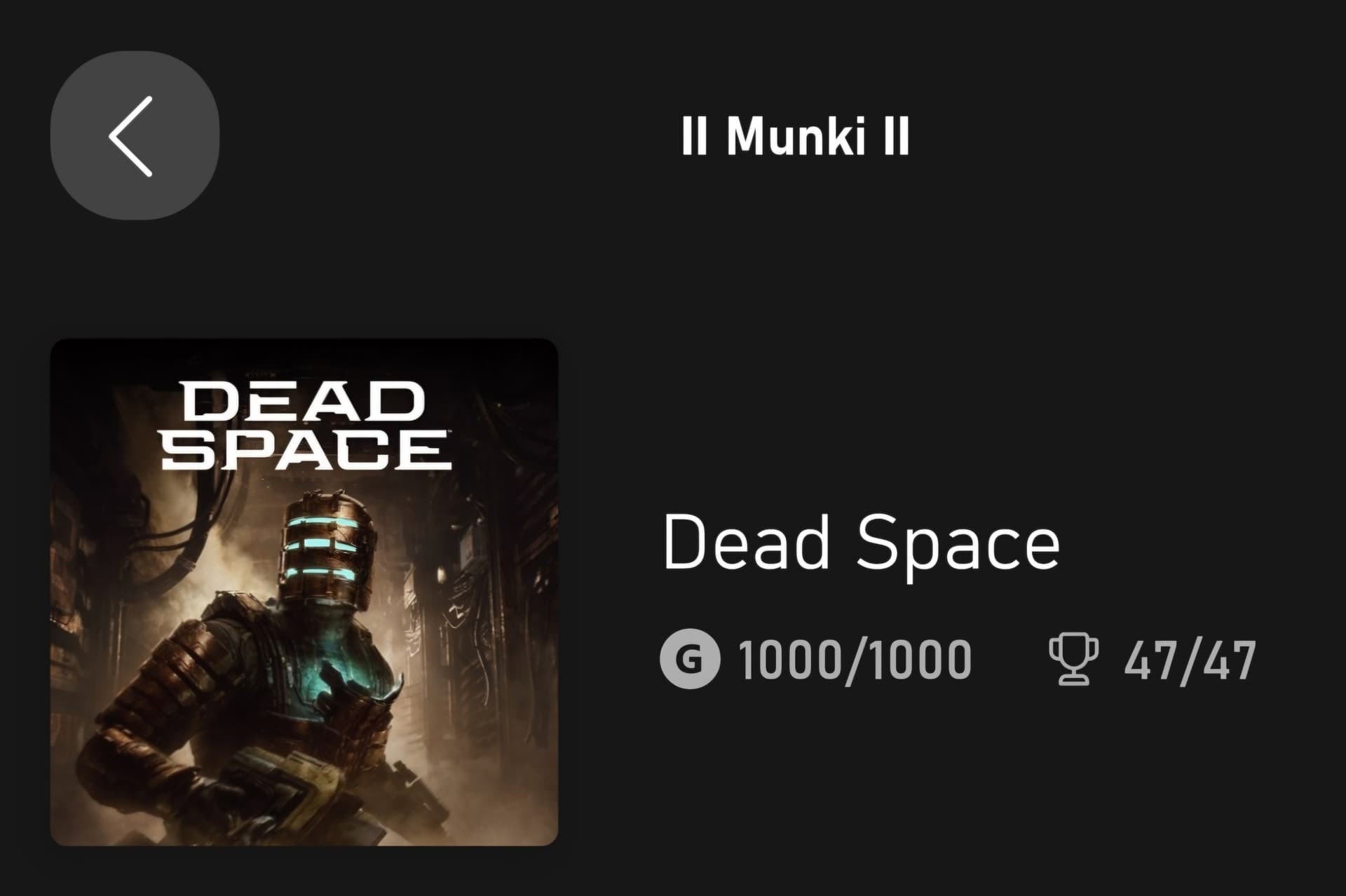Open the Dead Space cover art thumbnail

pos(304,592)
